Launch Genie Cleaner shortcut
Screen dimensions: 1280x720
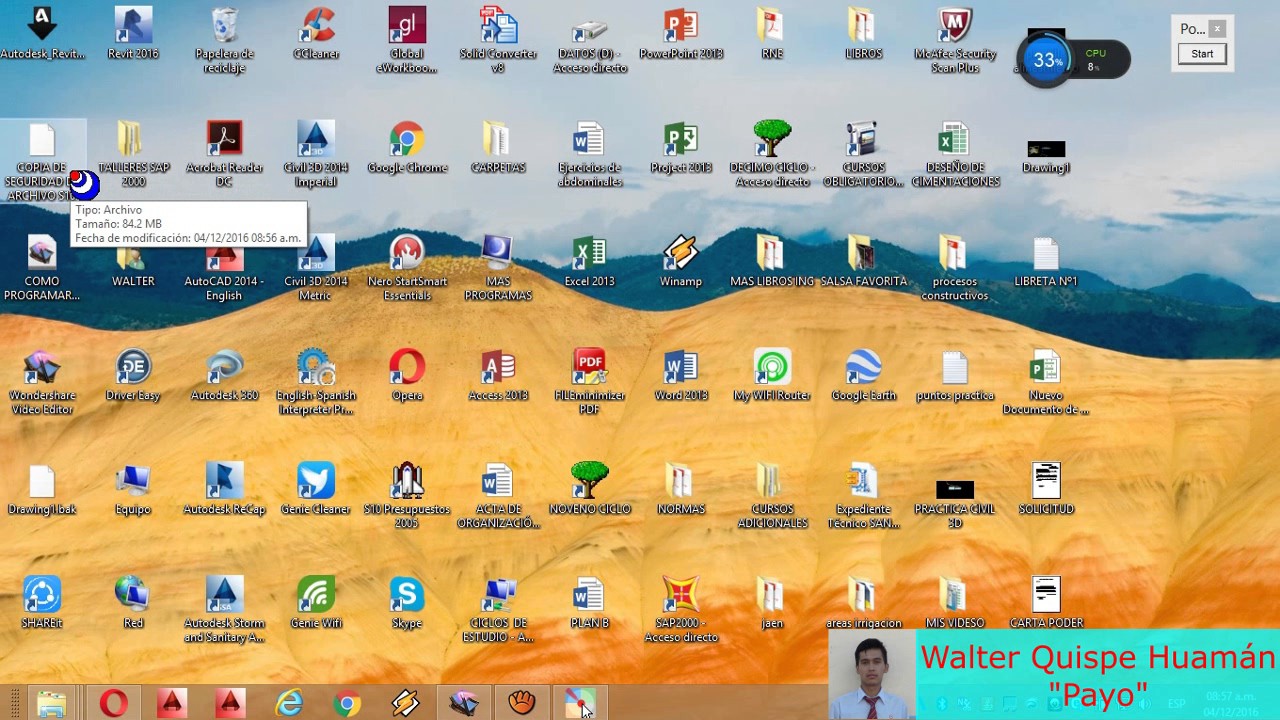pyautogui.click(x=316, y=489)
